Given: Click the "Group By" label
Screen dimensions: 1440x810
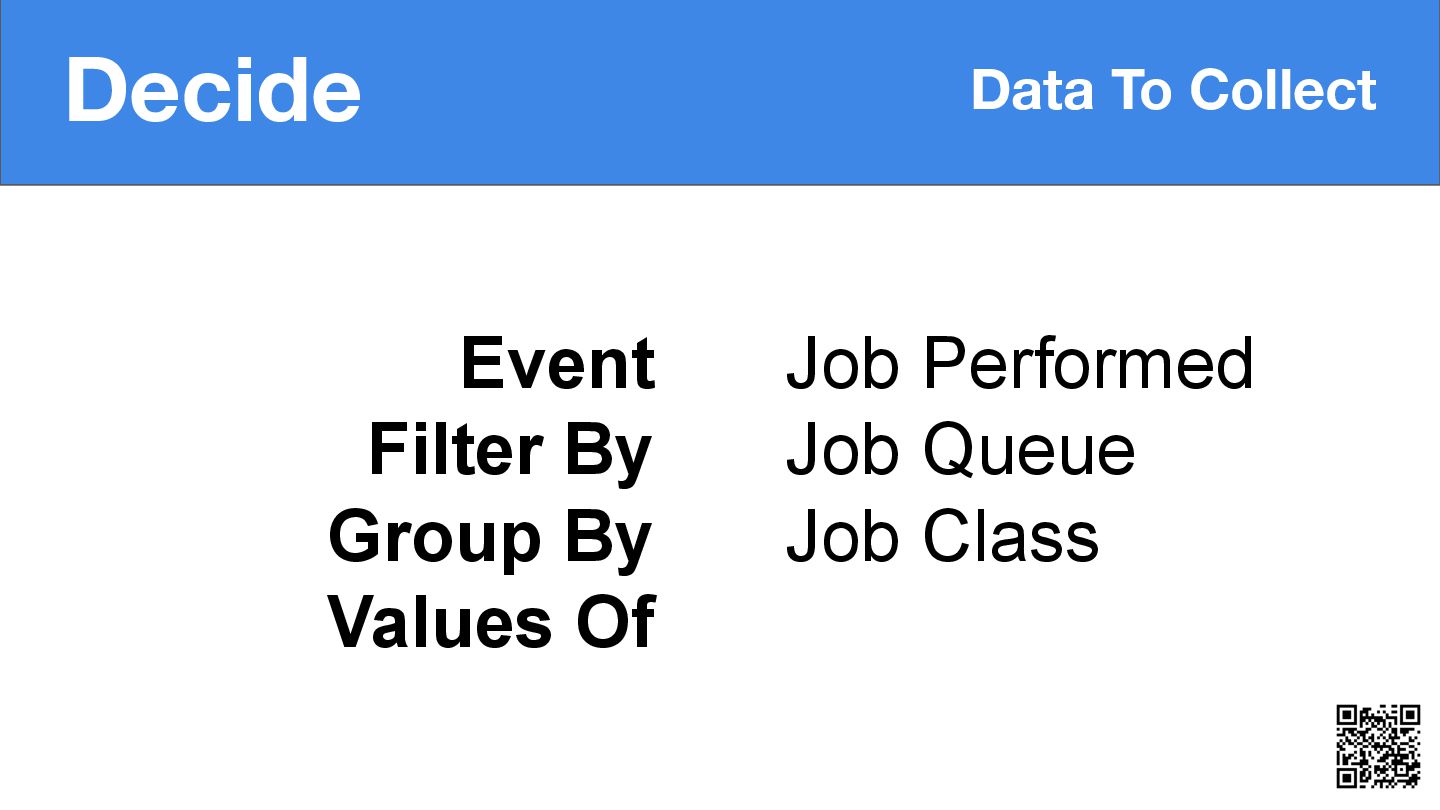Looking at the screenshot, I should coord(491,538).
